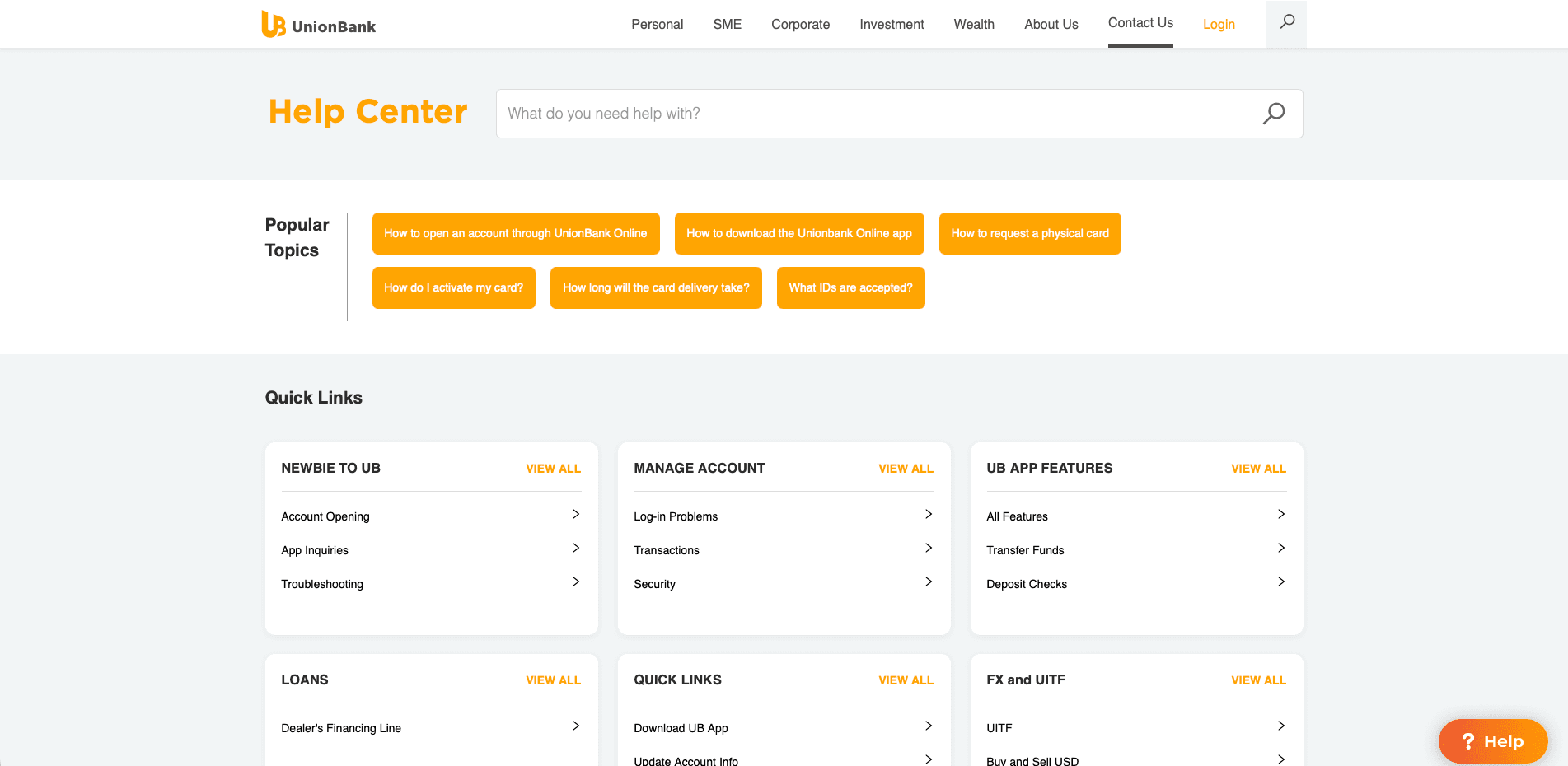
Task: Open the Corporate menu
Action: [x=801, y=25]
